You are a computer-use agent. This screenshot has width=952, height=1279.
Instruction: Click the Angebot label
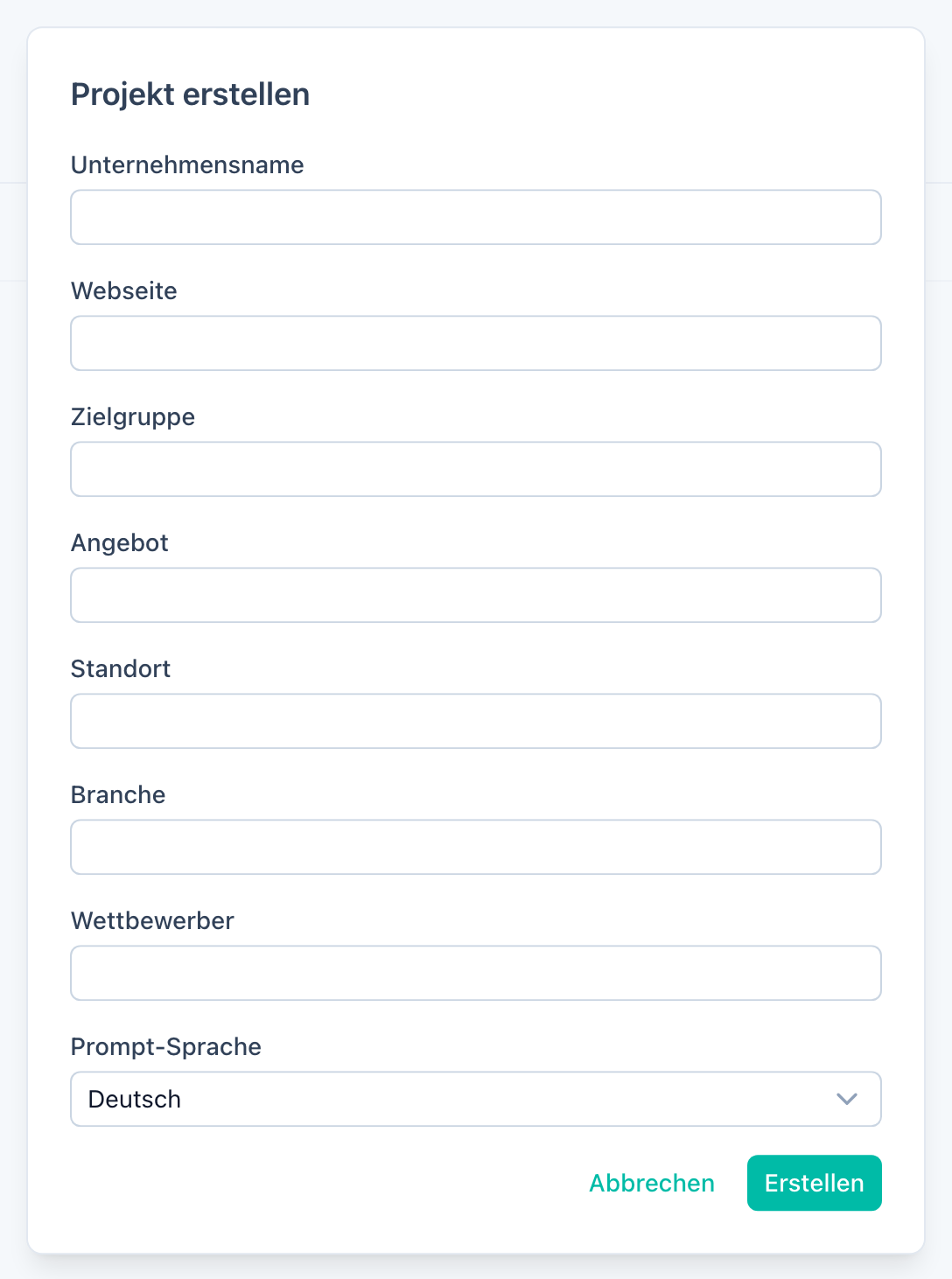(119, 542)
